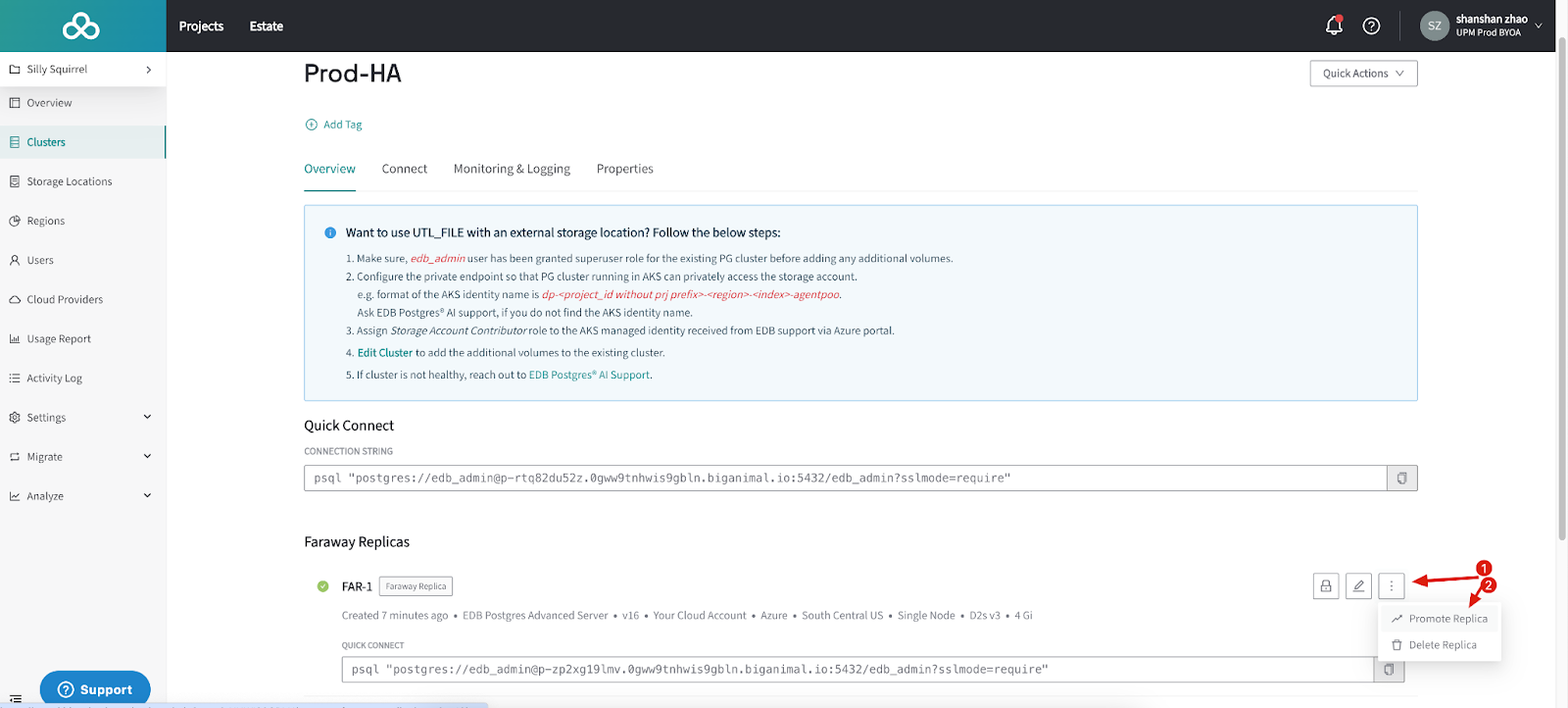
Task: Click the Add Tag plus icon
Action: (312, 125)
